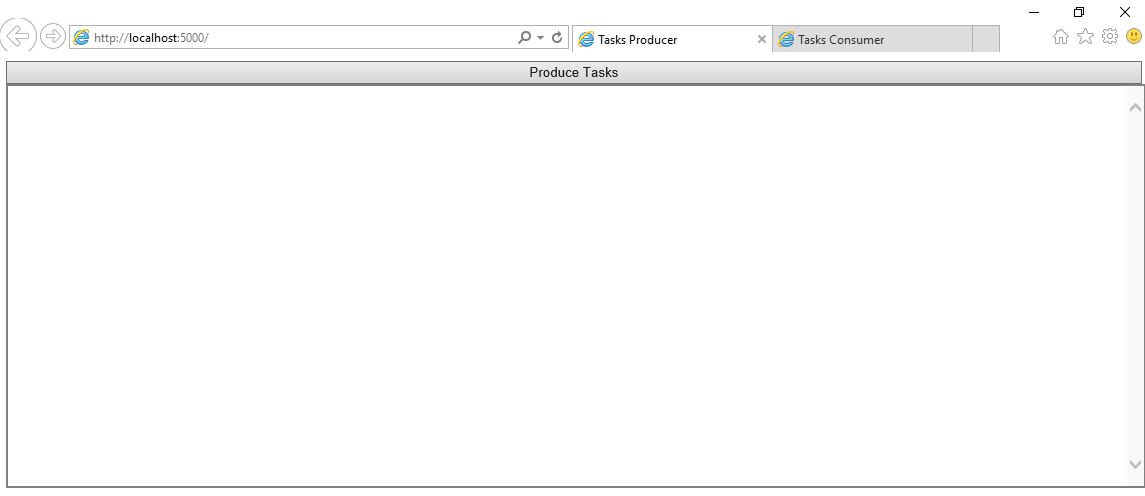Close the Tasks Producer tab
The height and width of the screenshot is (496, 1145).
click(762, 40)
